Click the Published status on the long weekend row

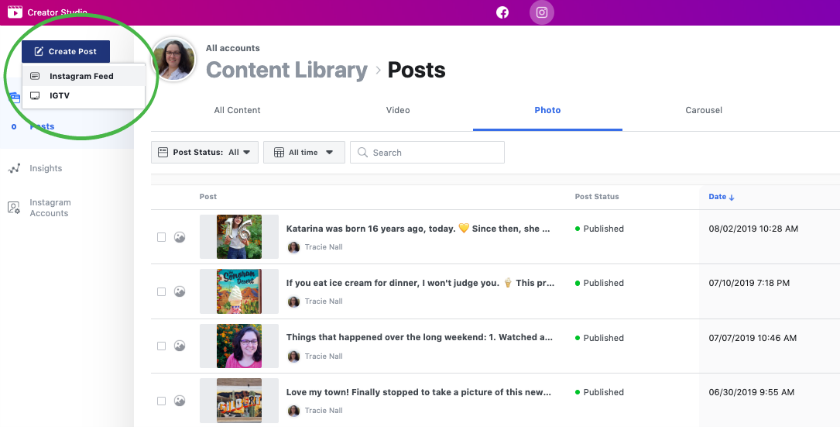coord(599,338)
